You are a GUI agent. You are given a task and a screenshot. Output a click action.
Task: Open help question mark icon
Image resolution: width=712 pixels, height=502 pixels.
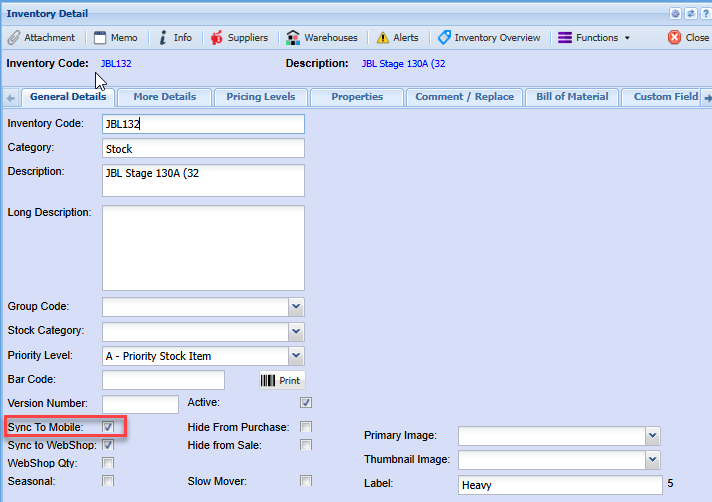pyautogui.click(x=706, y=14)
